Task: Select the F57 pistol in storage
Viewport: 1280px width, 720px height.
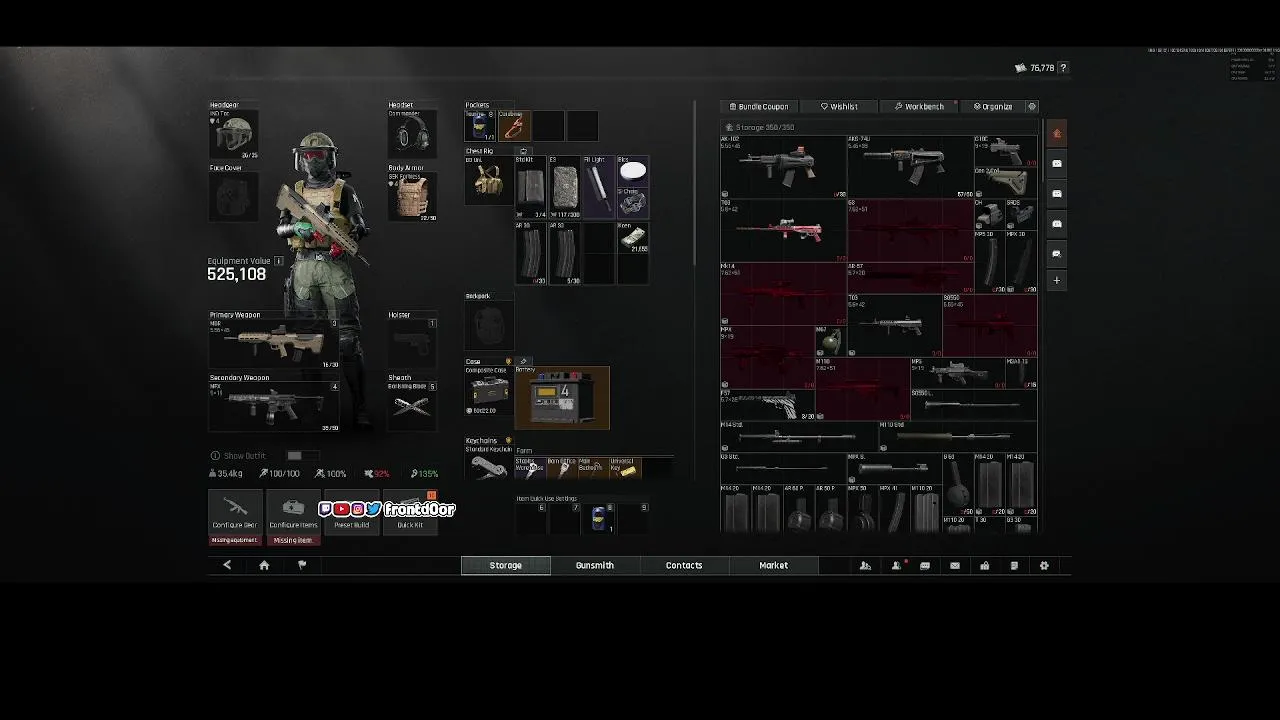Action: pyautogui.click(x=767, y=404)
